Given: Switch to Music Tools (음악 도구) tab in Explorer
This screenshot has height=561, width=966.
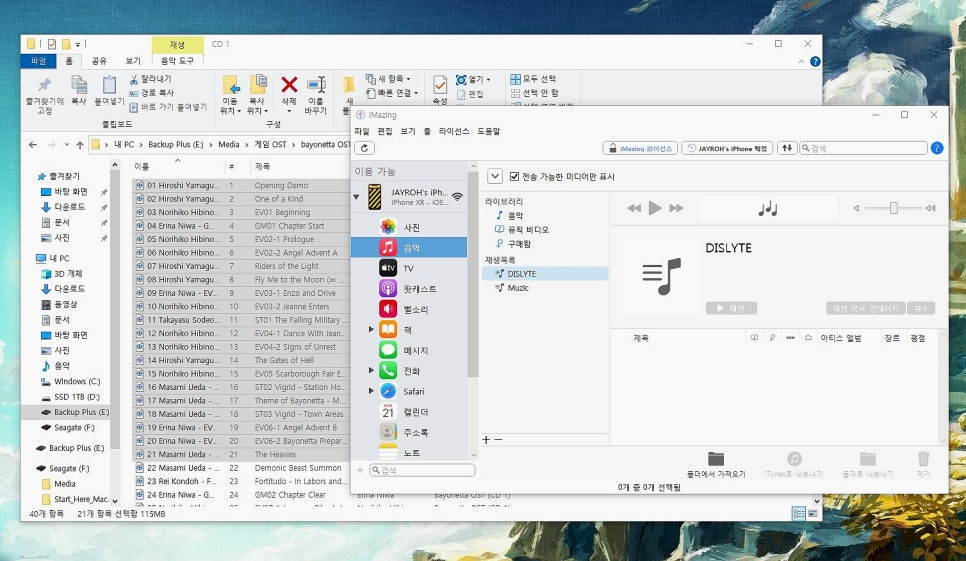Looking at the screenshot, I should (177, 60).
